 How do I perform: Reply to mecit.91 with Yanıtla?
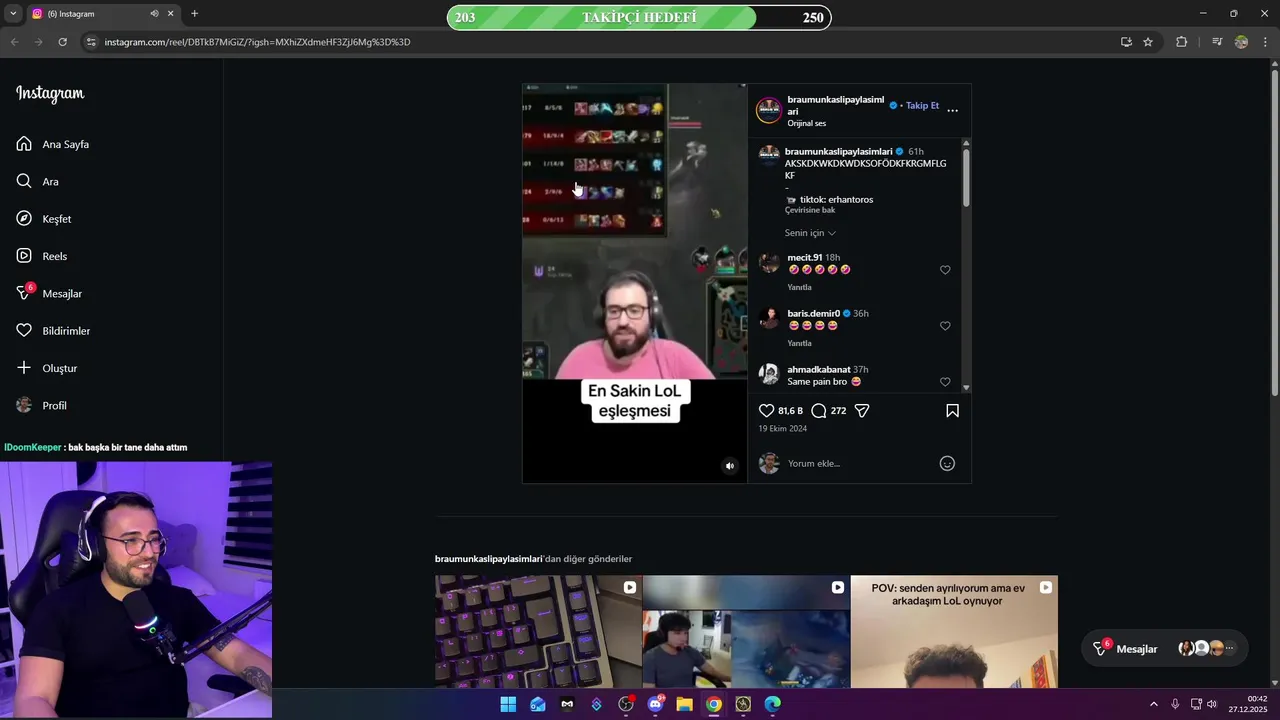pyautogui.click(x=799, y=287)
